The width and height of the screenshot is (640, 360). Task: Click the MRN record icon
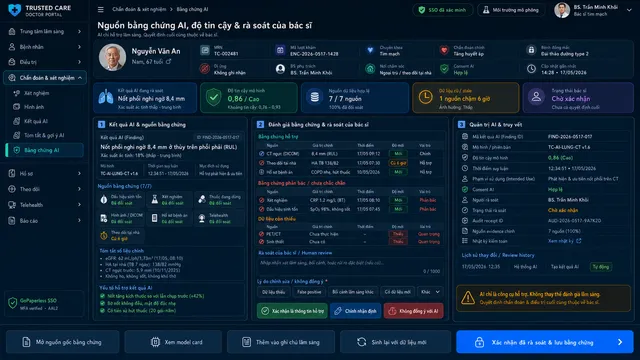tap(205, 50)
